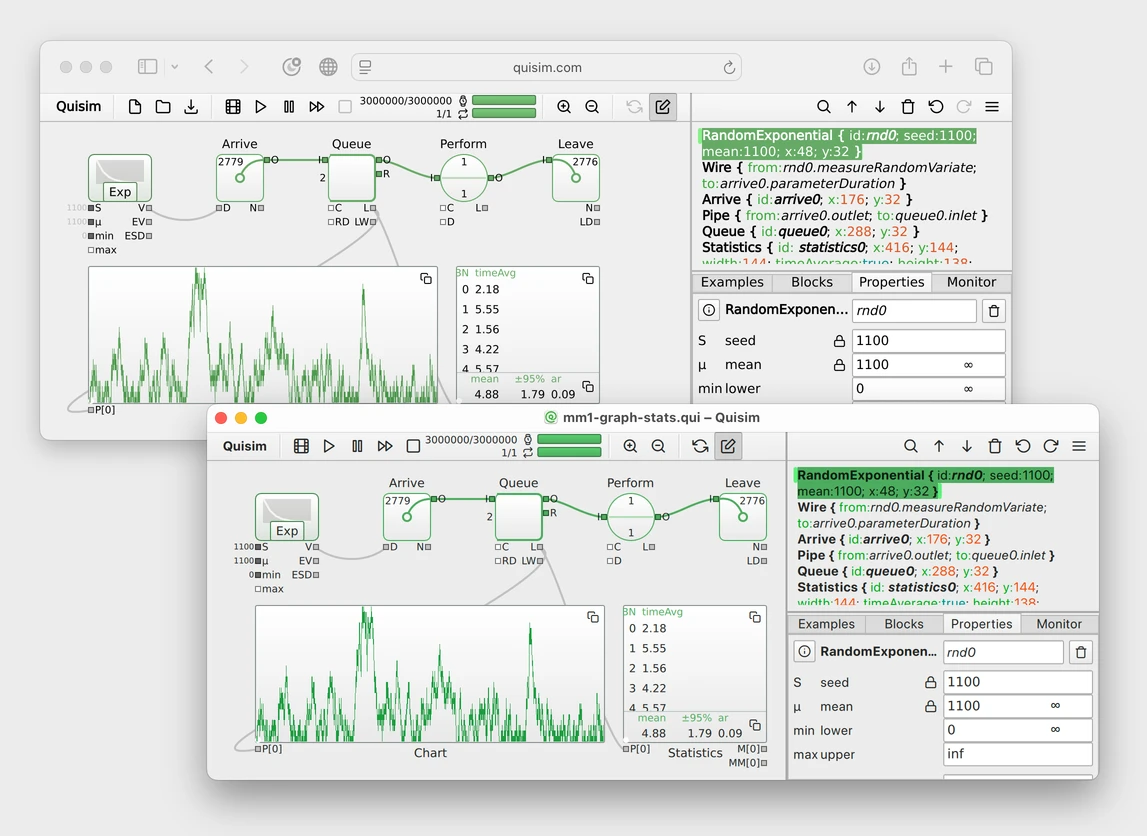Stop simulation square in front window

tap(413, 446)
